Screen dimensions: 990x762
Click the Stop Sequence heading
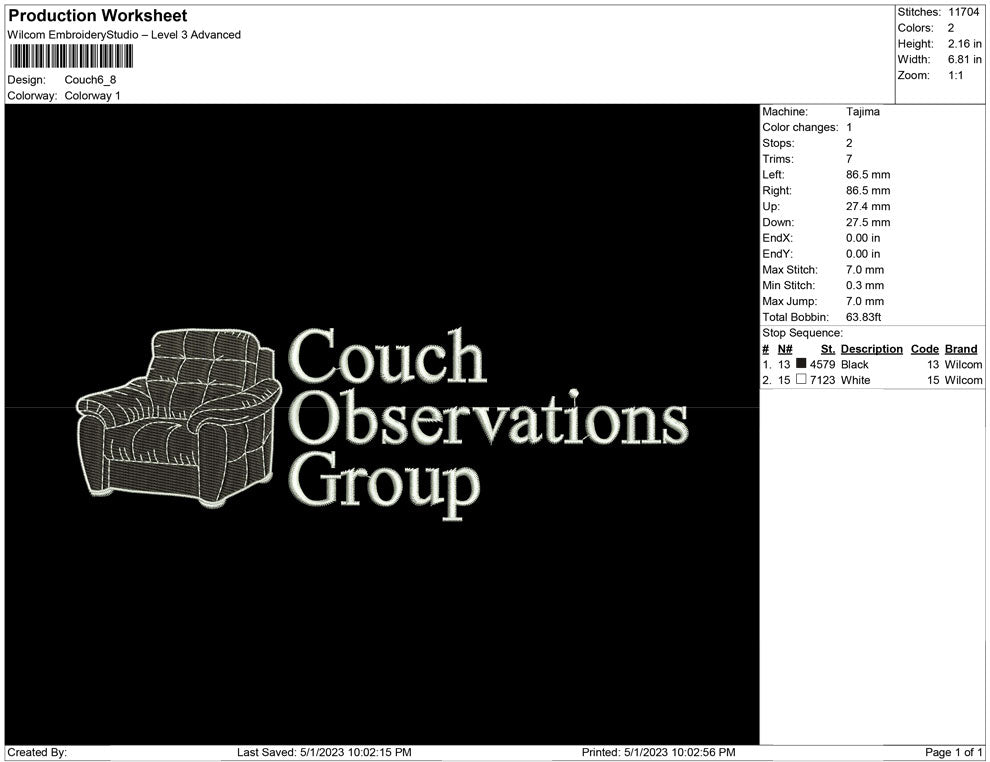click(802, 333)
